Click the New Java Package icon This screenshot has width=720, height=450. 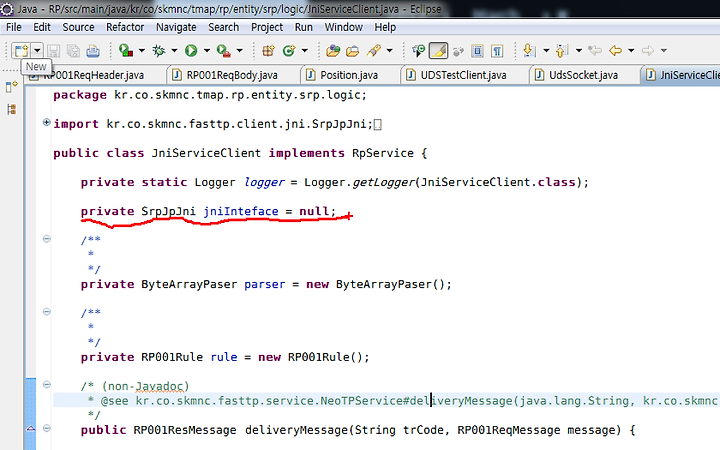point(268,51)
